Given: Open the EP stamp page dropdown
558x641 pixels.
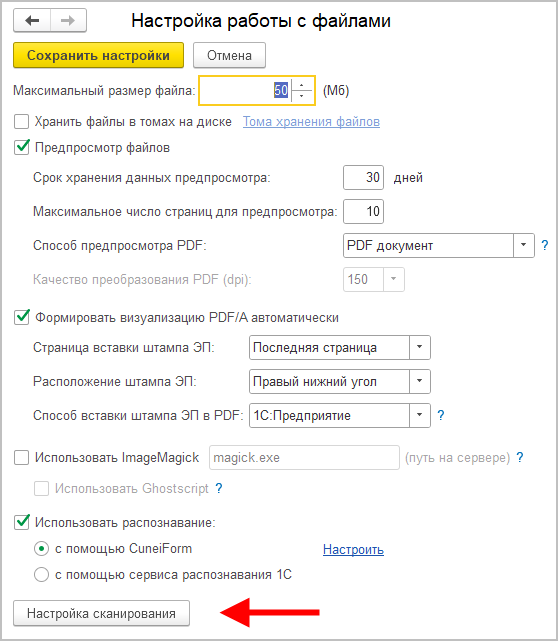Looking at the screenshot, I should click(419, 347).
